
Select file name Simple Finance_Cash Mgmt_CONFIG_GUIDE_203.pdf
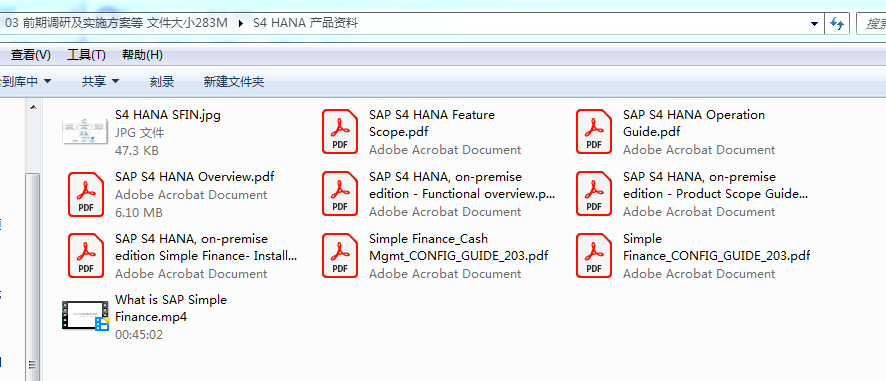[x=458, y=247]
